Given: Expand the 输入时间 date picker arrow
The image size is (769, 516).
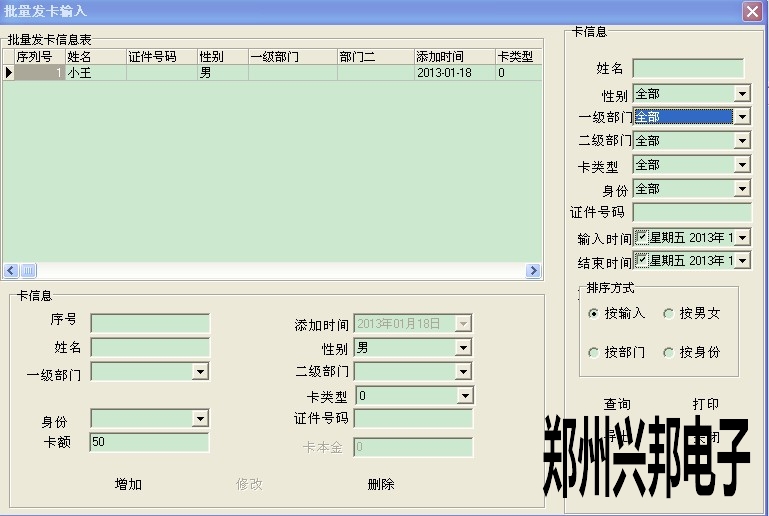Looking at the screenshot, I should 743,237.
